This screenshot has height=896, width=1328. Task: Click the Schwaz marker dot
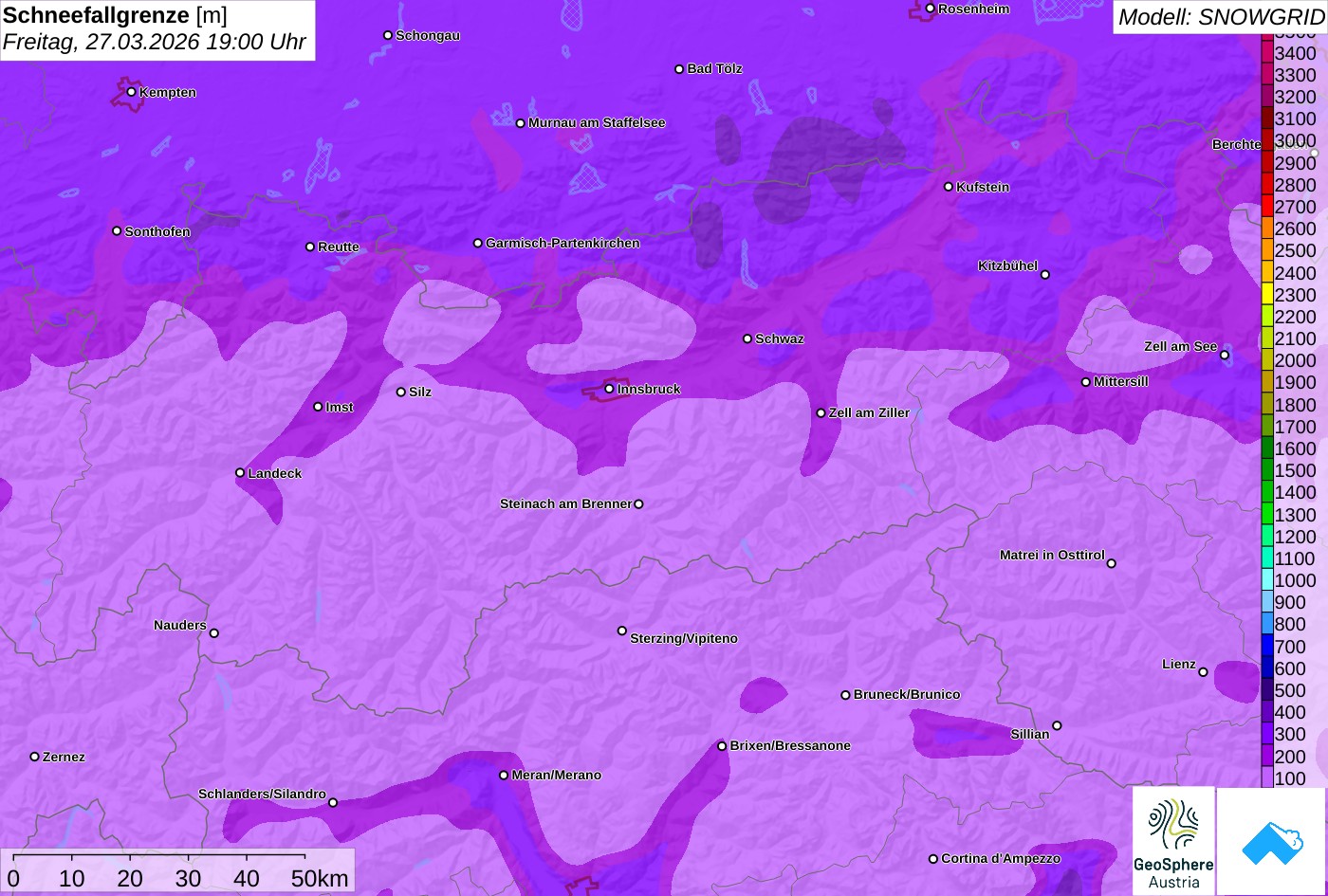[x=747, y=338]
